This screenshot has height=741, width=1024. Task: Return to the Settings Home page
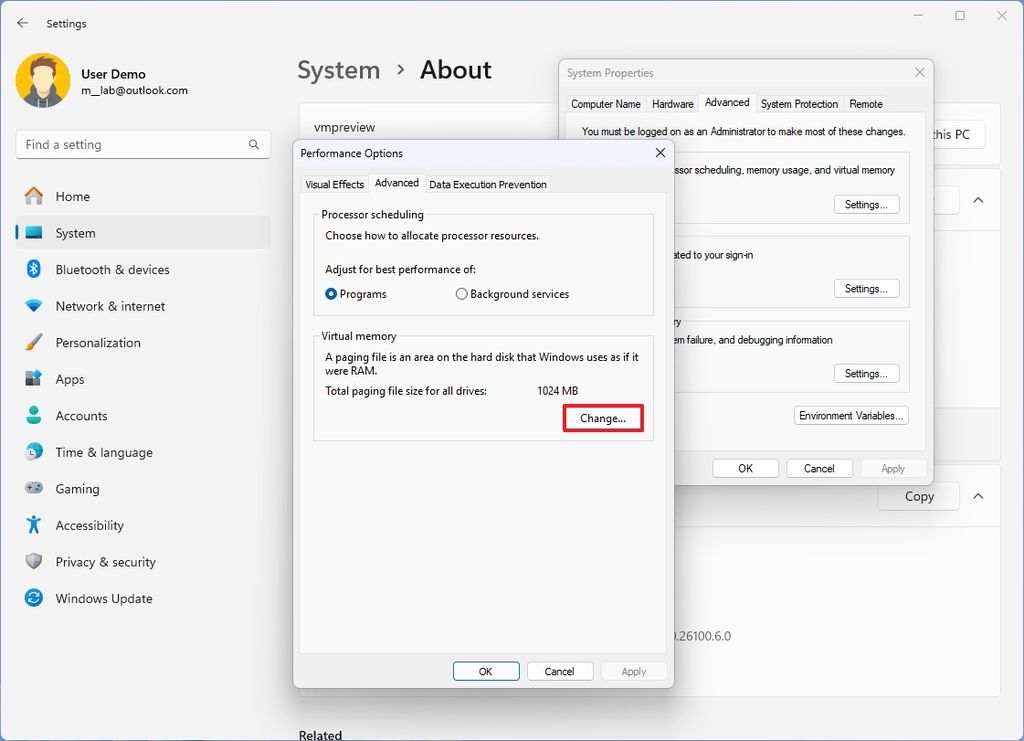point(74,196)
